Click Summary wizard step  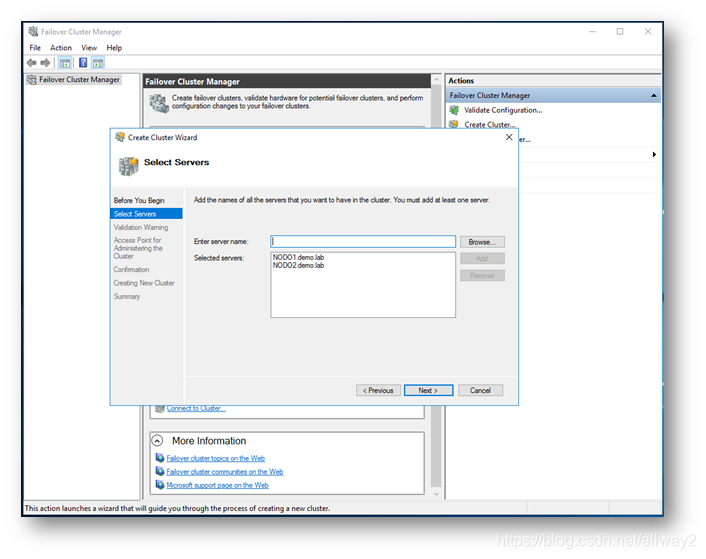127,297
